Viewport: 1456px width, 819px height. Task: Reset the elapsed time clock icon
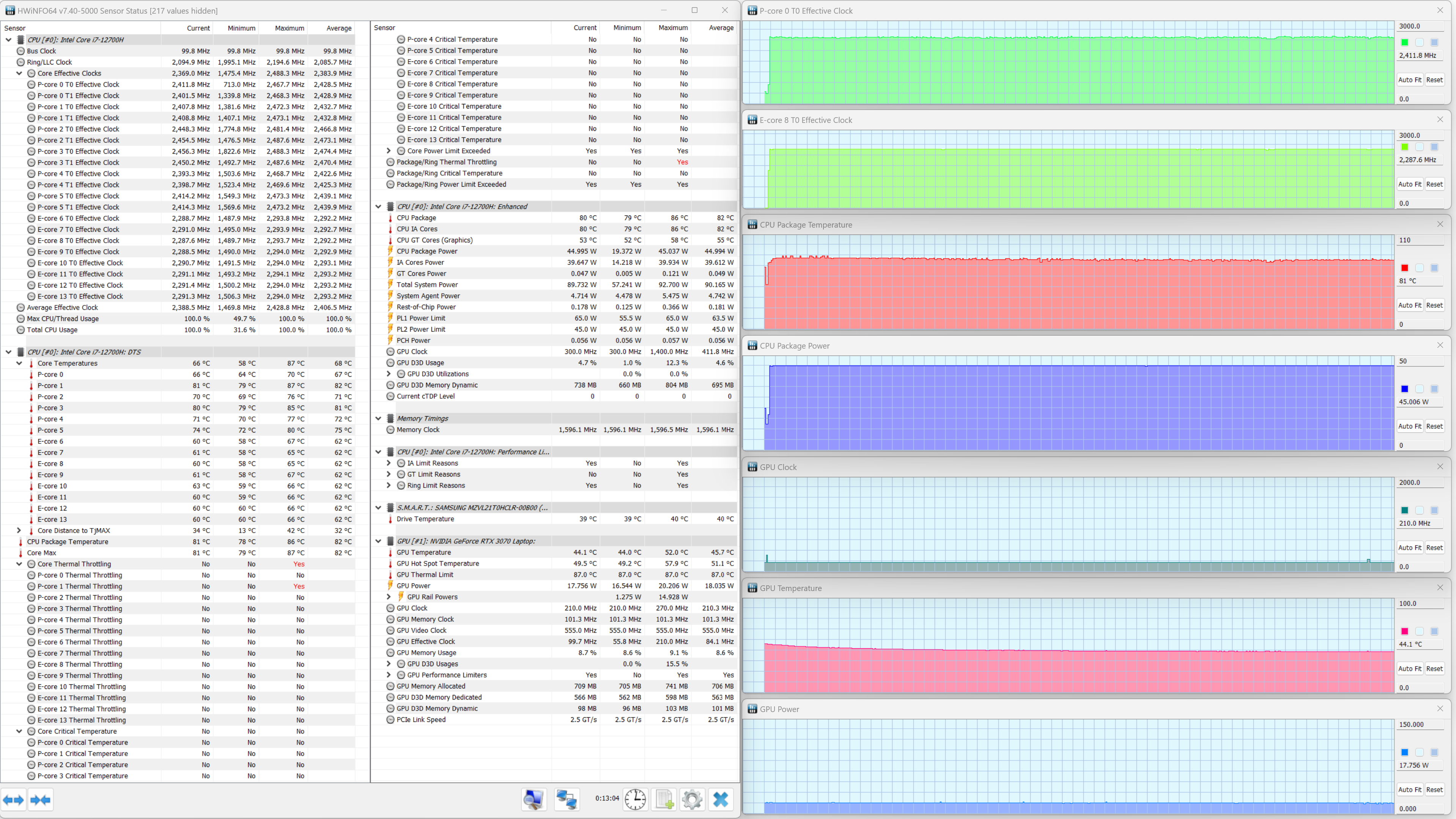coord(635,799)
